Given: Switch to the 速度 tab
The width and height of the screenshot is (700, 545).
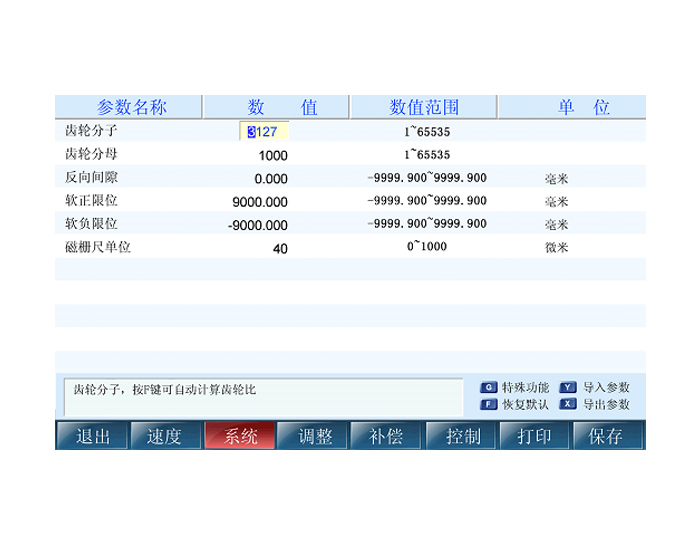Looking at the screenshot, I should click(164, 436).
